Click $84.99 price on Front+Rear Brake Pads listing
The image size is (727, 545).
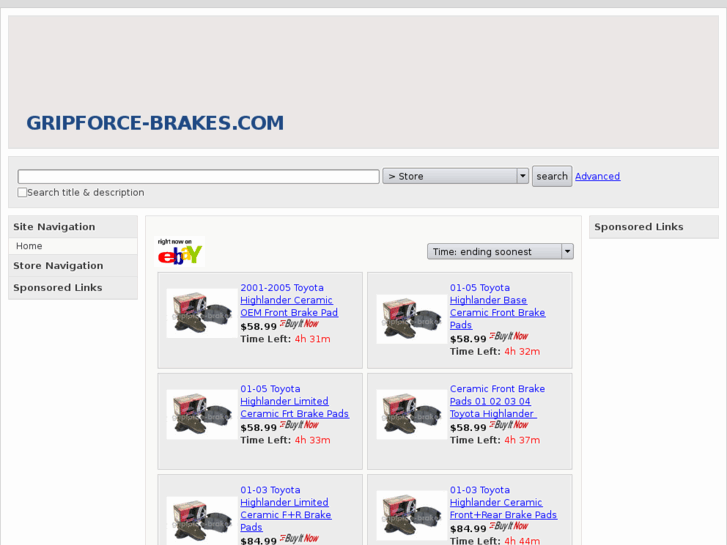click(468, 529)
